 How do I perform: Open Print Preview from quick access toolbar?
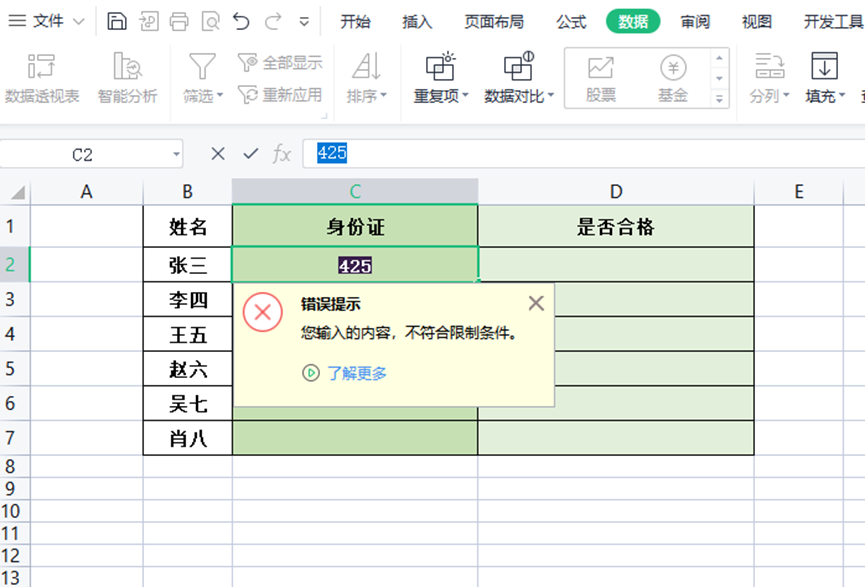pyautogui.click(x=210, y=21)
